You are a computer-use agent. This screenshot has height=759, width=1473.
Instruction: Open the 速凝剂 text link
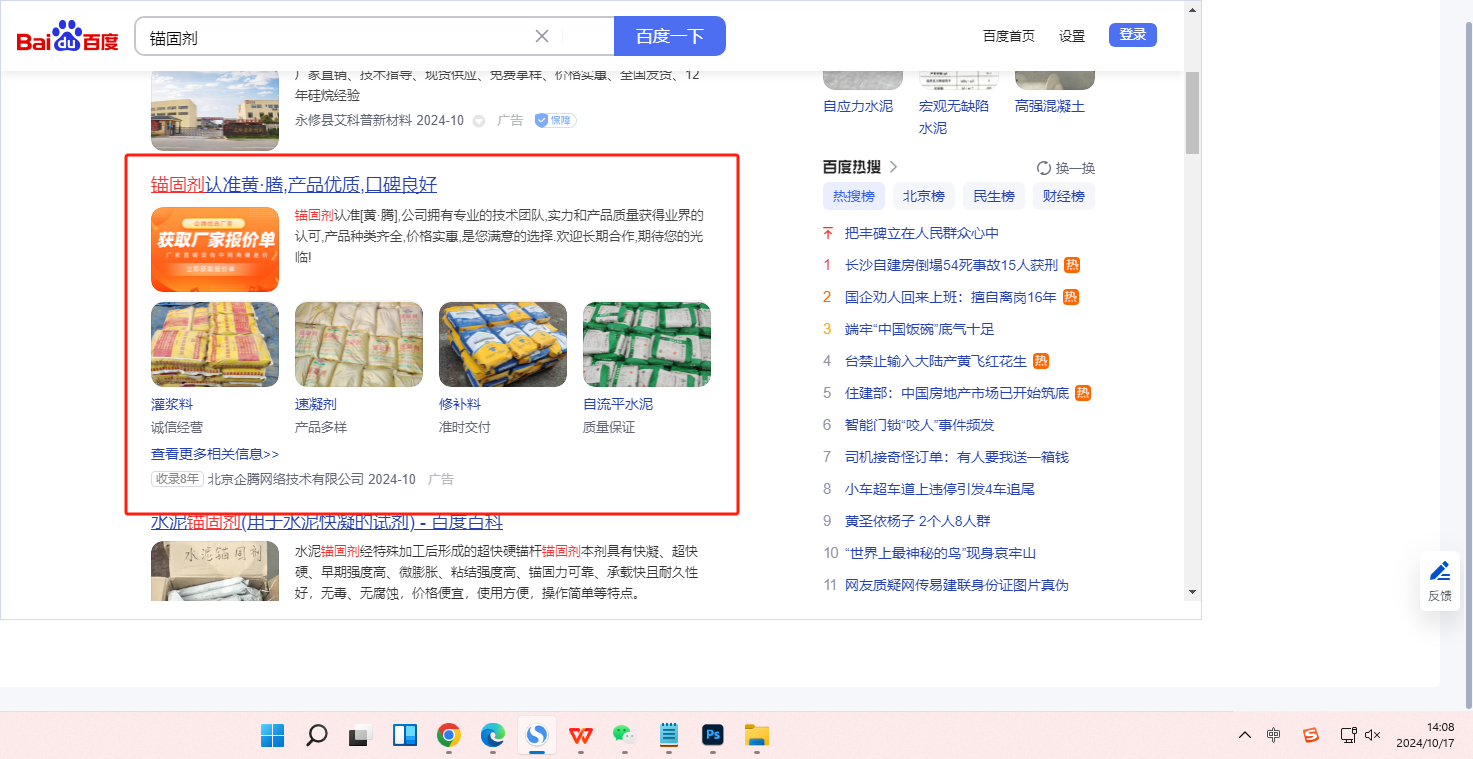coord(316,405)
